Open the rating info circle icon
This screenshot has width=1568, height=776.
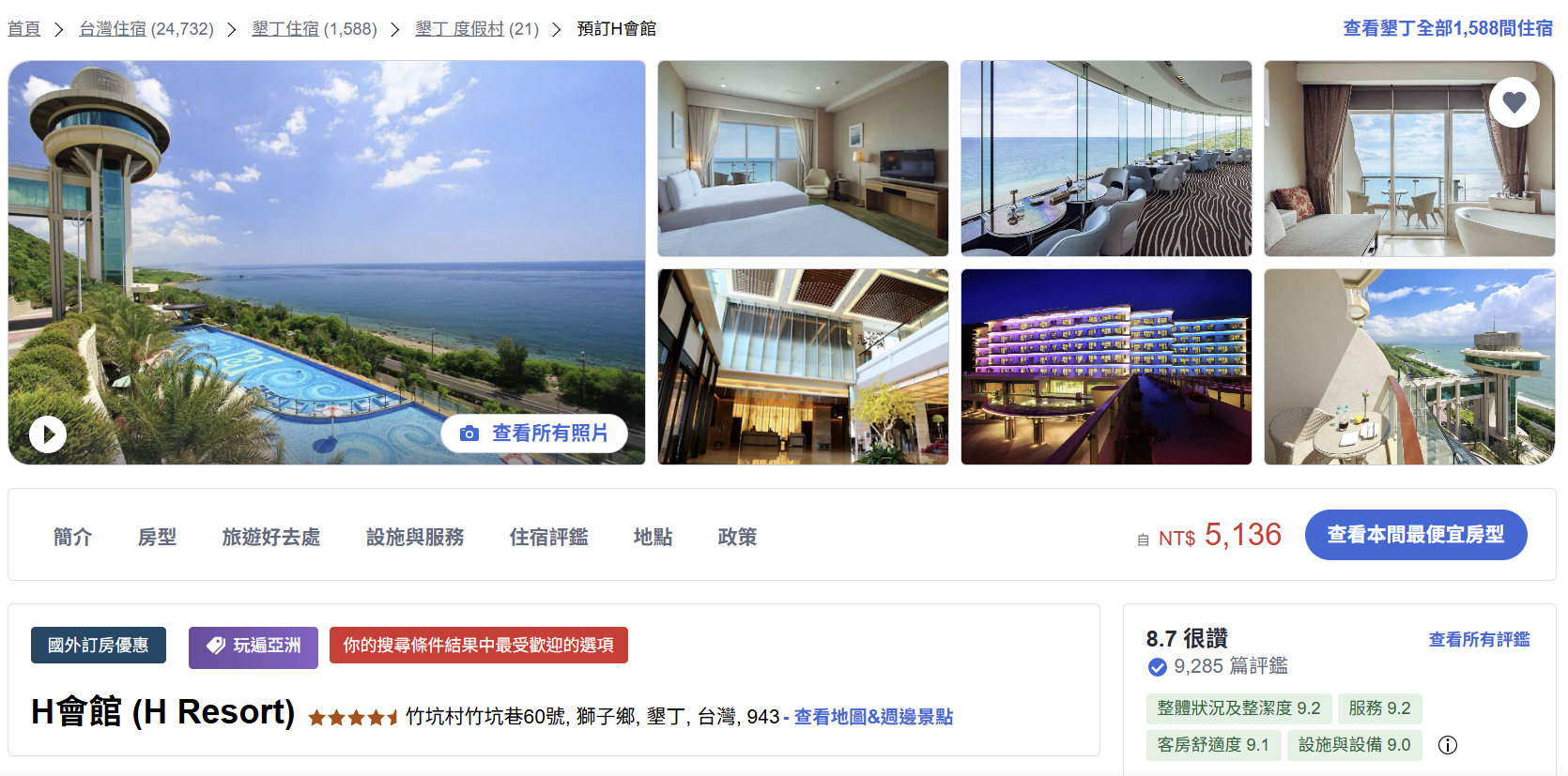click(x=1448, y=745)
